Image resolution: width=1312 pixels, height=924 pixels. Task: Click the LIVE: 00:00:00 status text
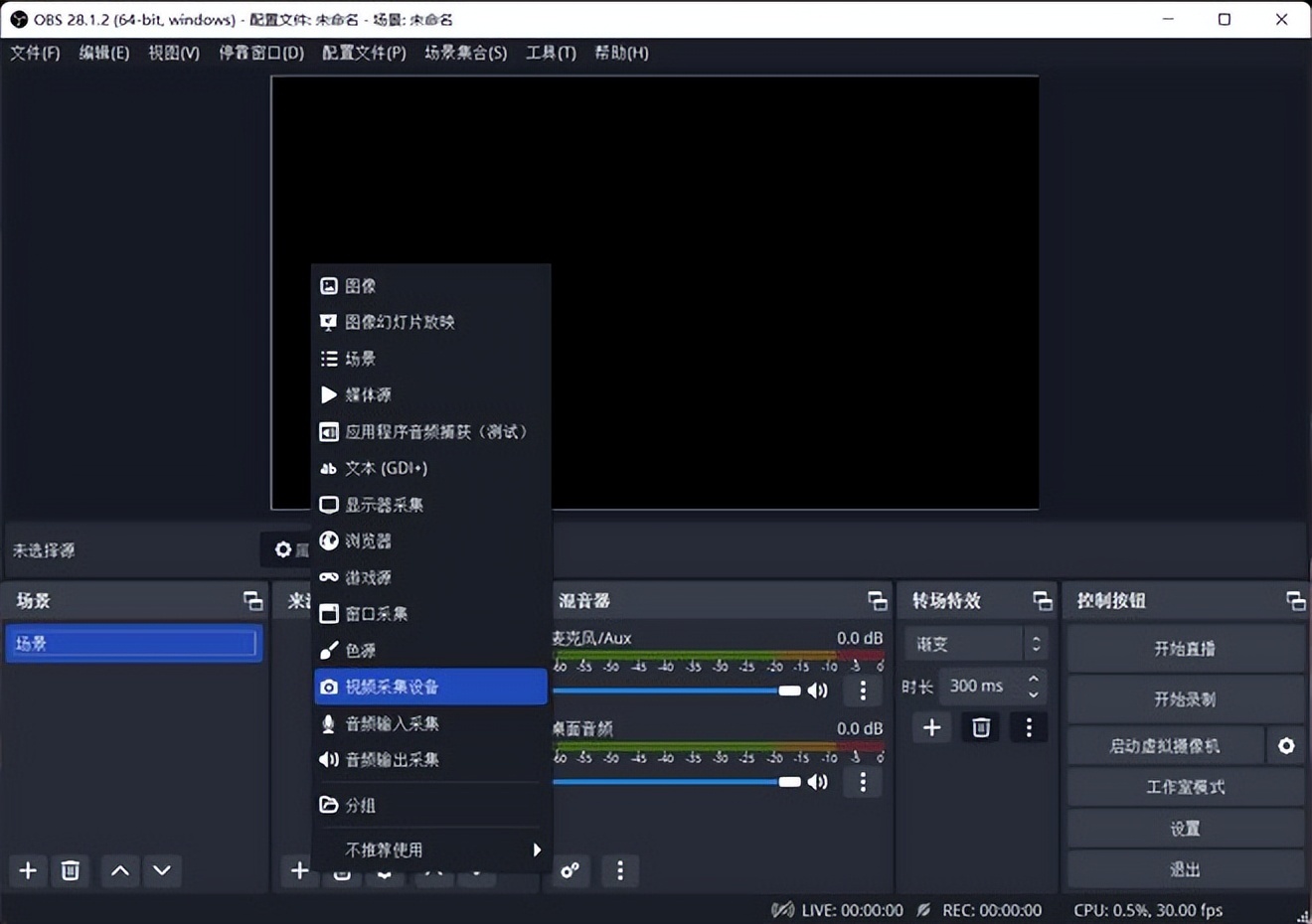coord(852,910)
